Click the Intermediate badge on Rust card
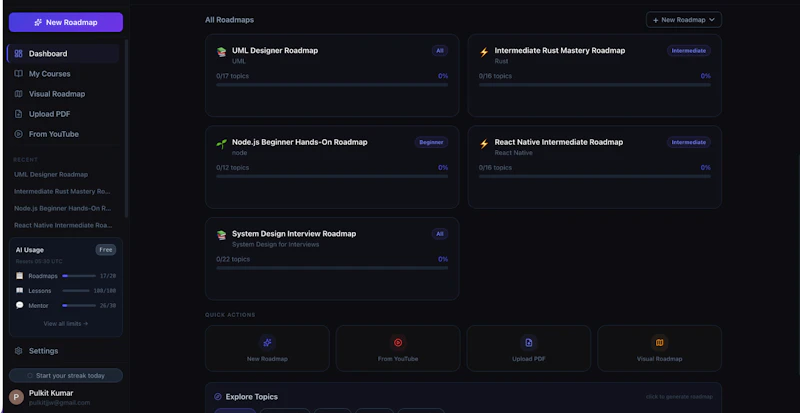Screen dimensions: 800x413 pyautogui.click(x=689, y=51)
